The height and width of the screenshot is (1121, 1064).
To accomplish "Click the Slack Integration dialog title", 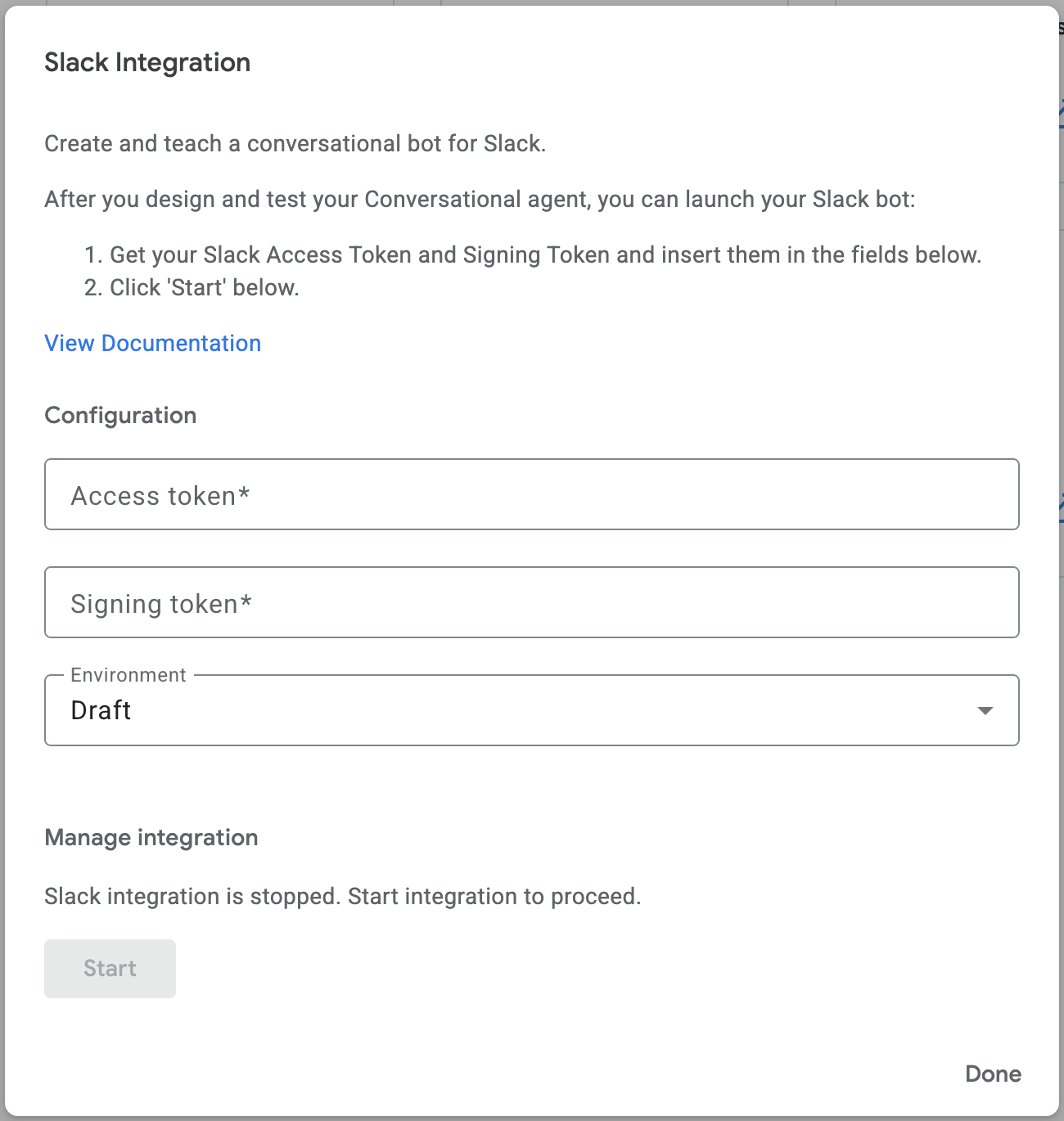I will (147, 62).
